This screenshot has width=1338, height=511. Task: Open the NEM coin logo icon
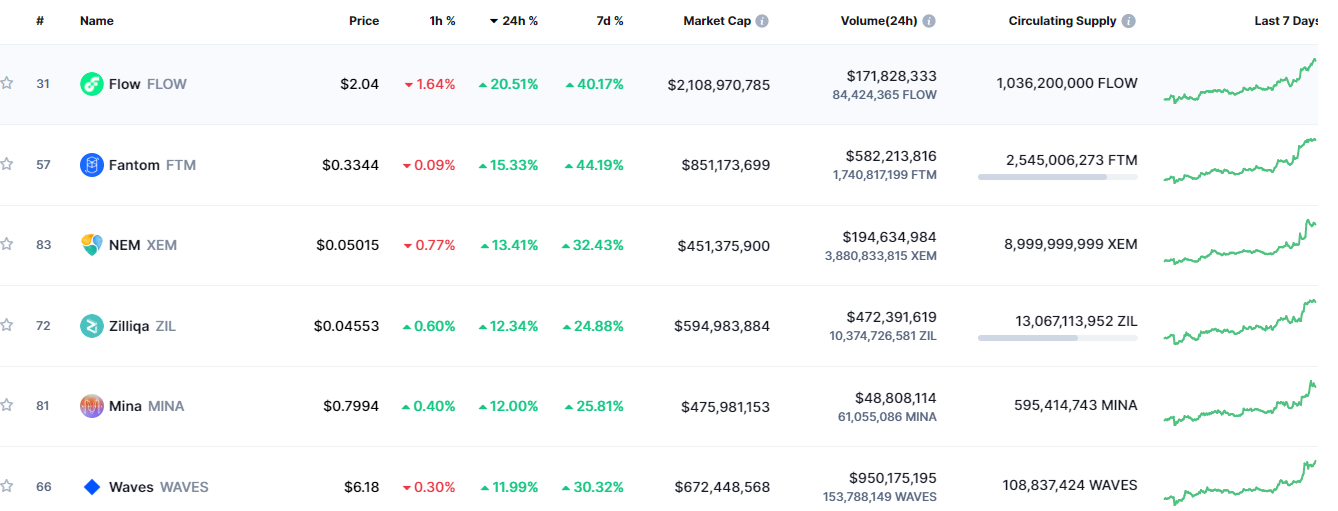click(92, 244)
